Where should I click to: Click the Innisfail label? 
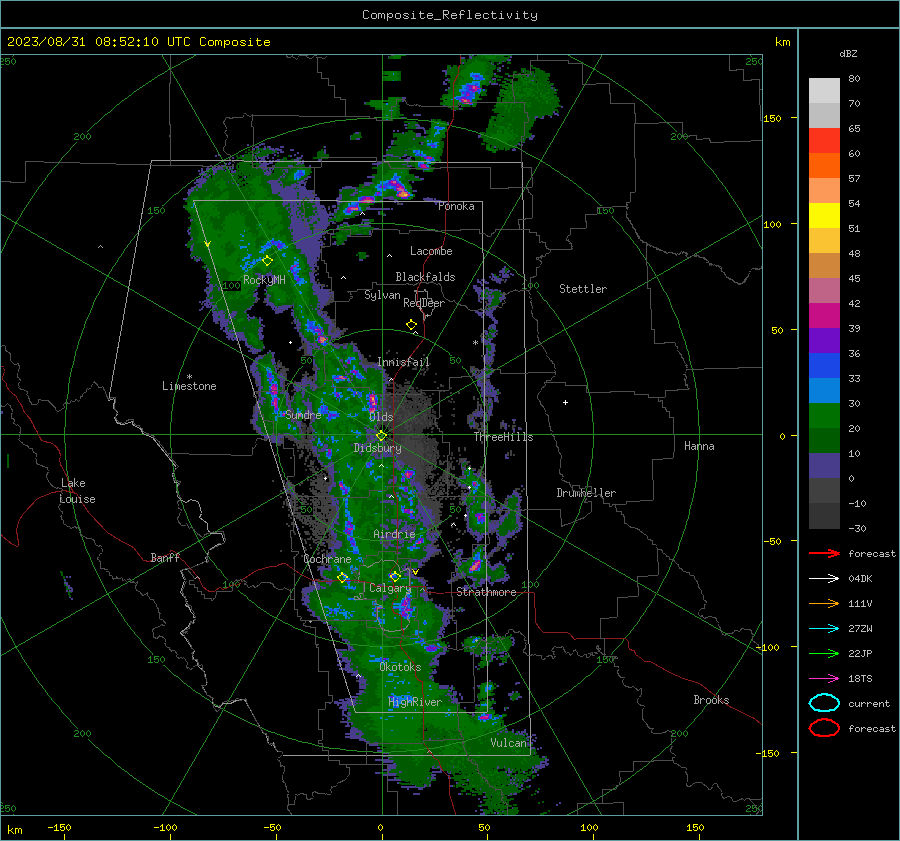[x=403, y=362]
